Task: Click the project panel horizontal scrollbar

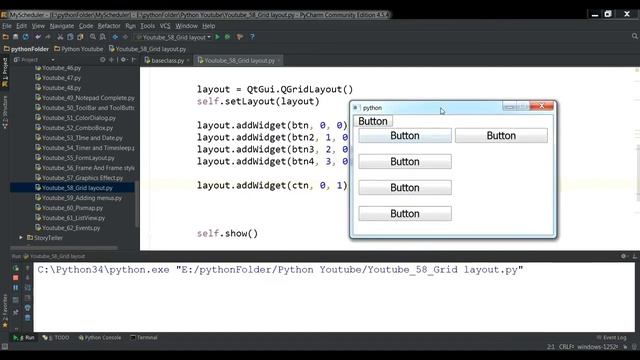Action: (x=64, y=247)
